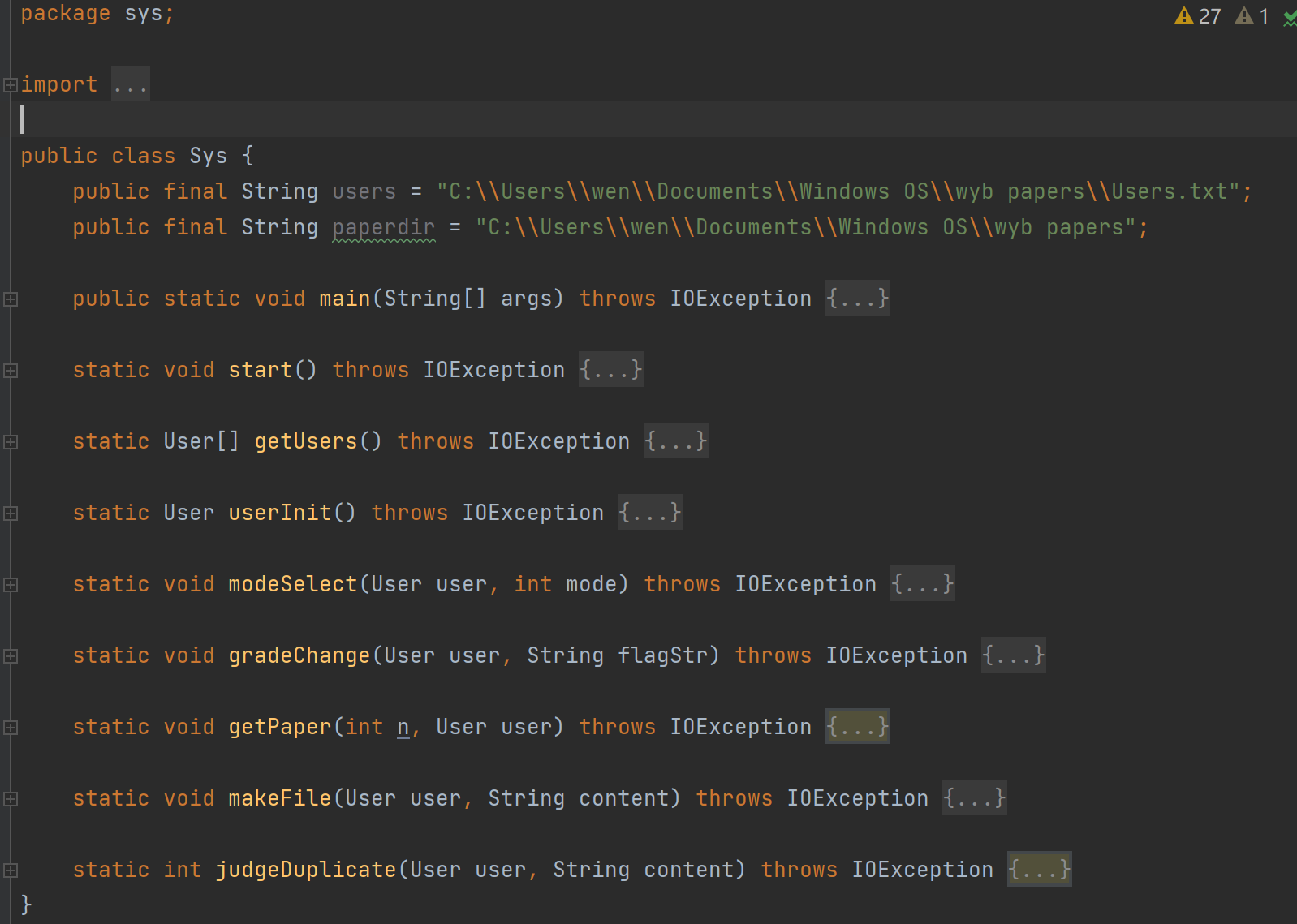Click the 'content' parameter in judgeDuplicate

pyautogui.click(x=689, y=870)
